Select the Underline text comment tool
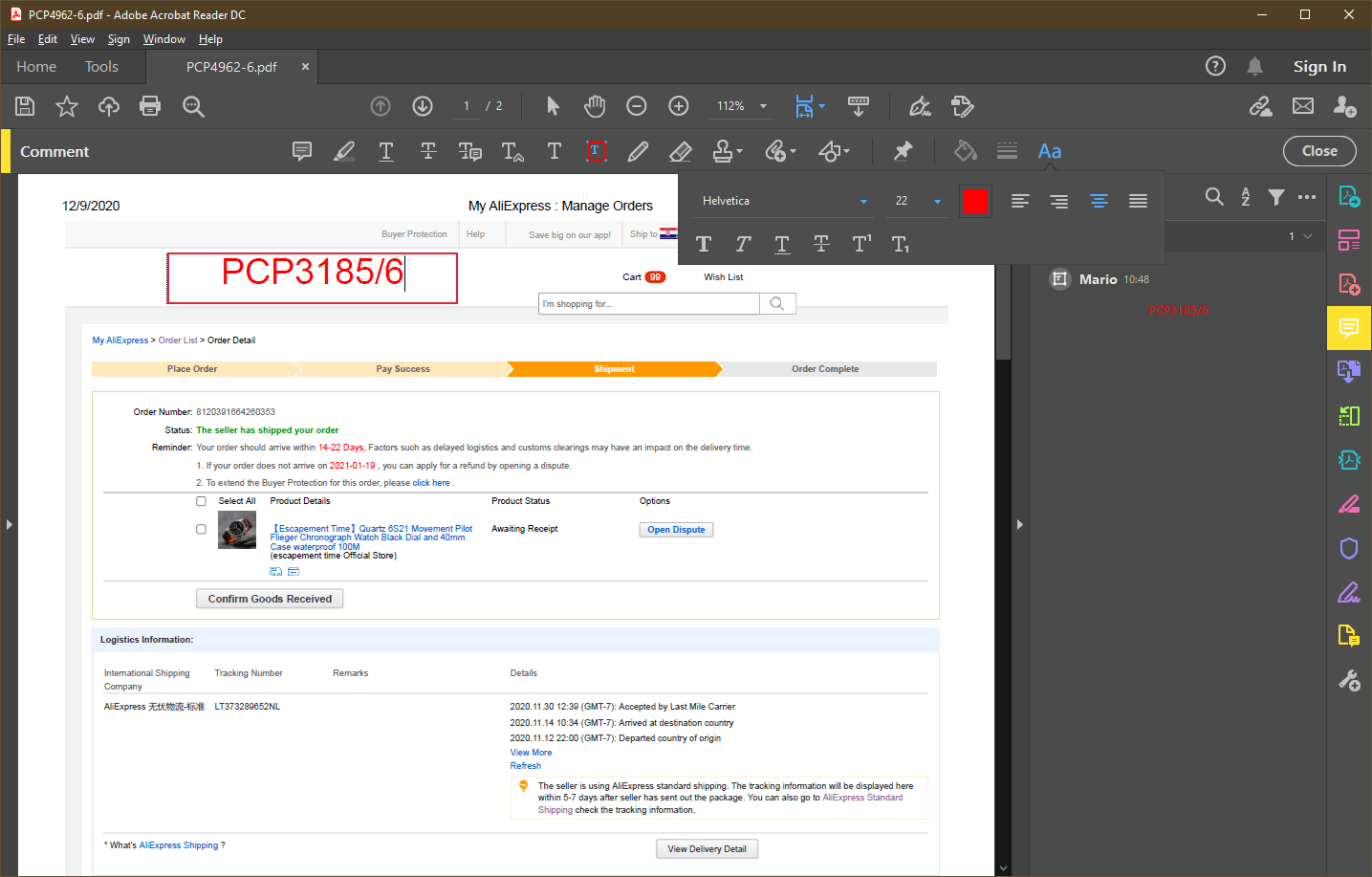 pyautogui.click(x=386, y=151)
